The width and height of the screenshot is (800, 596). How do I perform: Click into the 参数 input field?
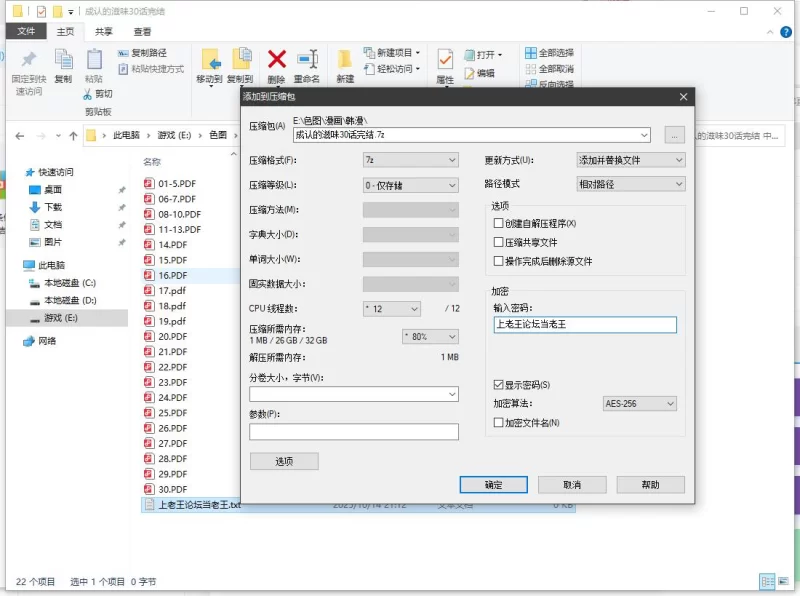click(354, 432)
